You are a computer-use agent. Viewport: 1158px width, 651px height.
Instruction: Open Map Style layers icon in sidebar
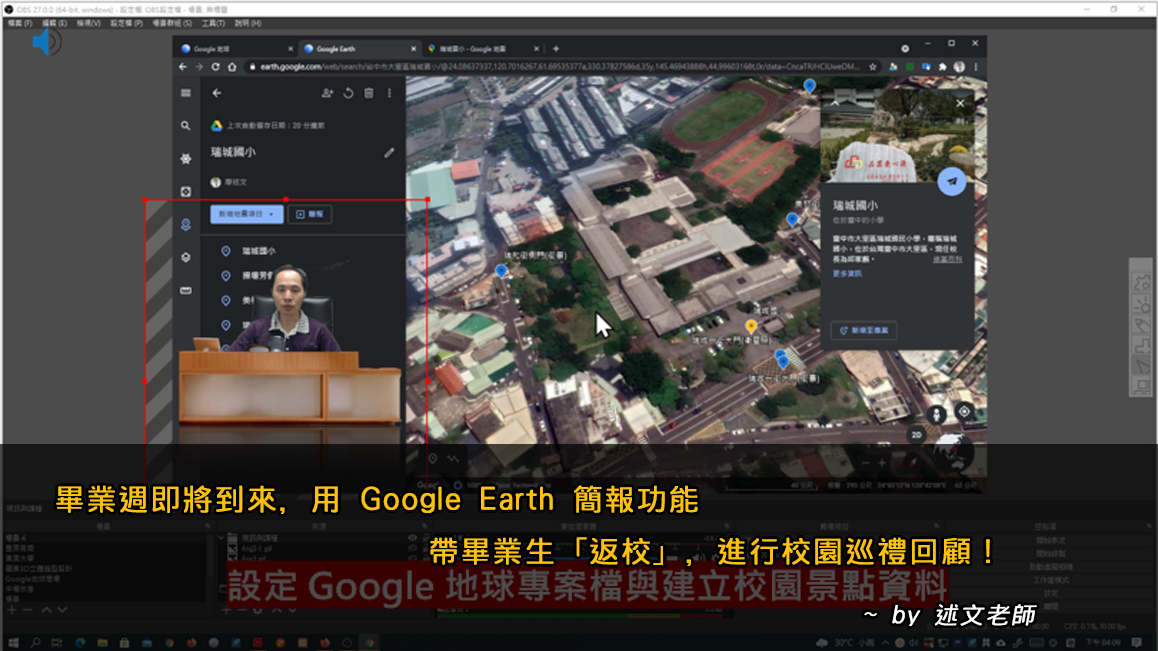[185, 257]
